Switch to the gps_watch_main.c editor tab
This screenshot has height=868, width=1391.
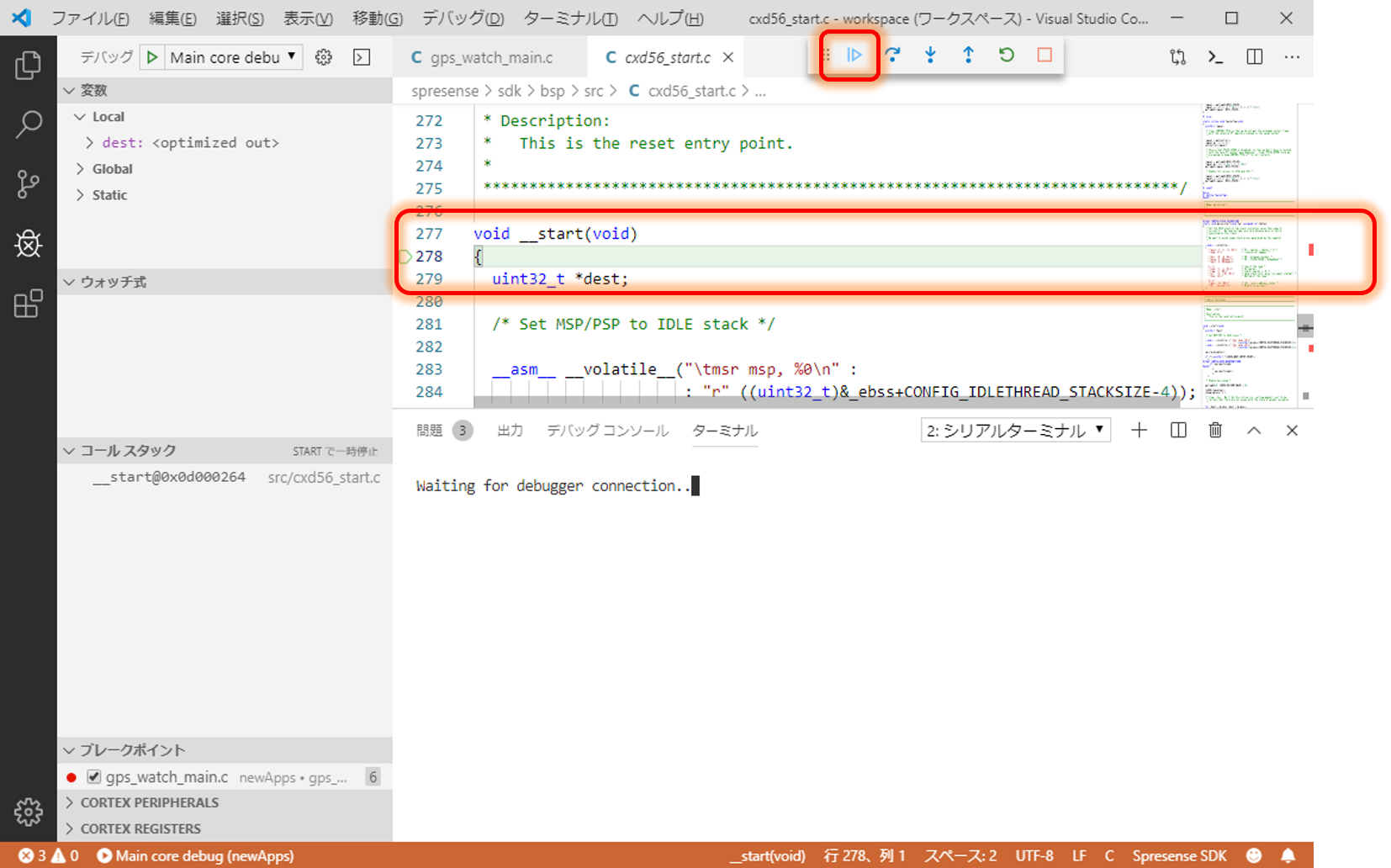tap(490, 57)
